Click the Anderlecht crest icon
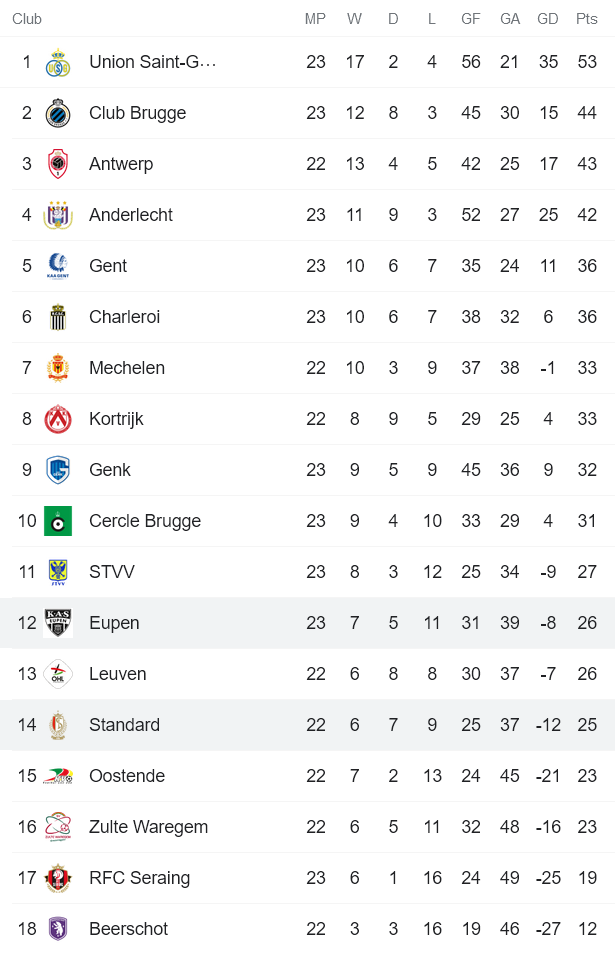Viewport: 615px width, 970px height. 59,214
